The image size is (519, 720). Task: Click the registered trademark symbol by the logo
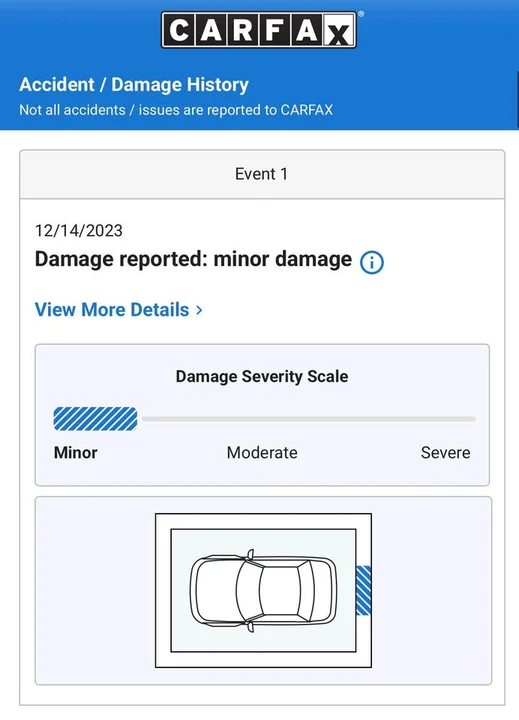pyautogui.click(x=361, y=14)
